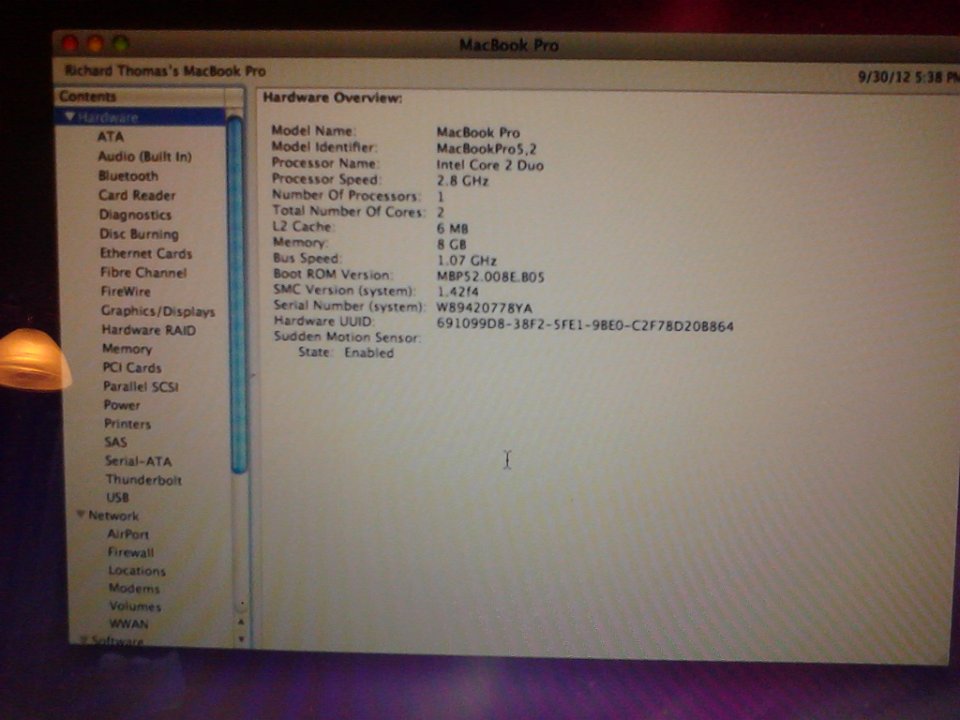
Task: Select Printers in the sidebar
Action: point(127,424)
